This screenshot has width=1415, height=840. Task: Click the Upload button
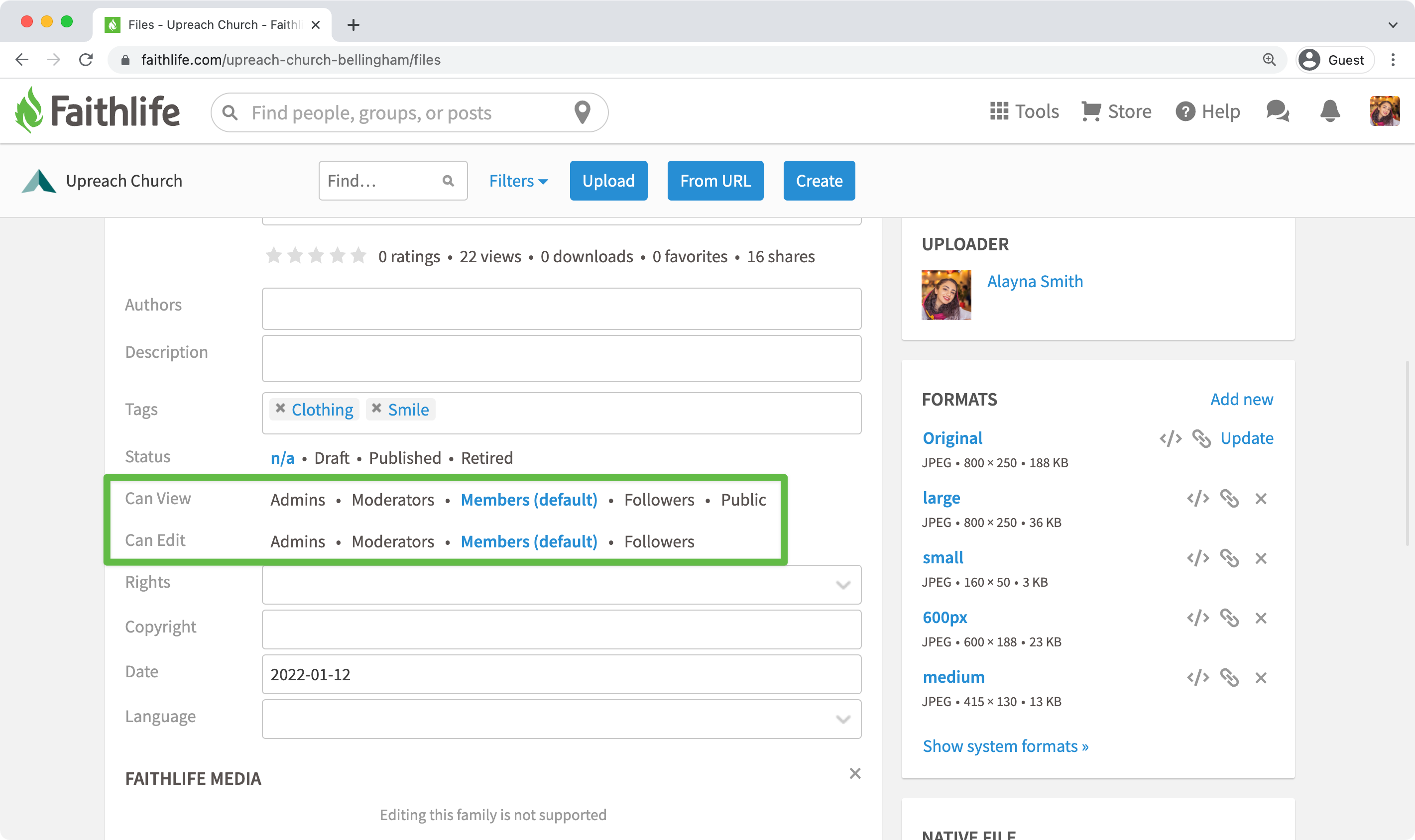tap(609, 181)
